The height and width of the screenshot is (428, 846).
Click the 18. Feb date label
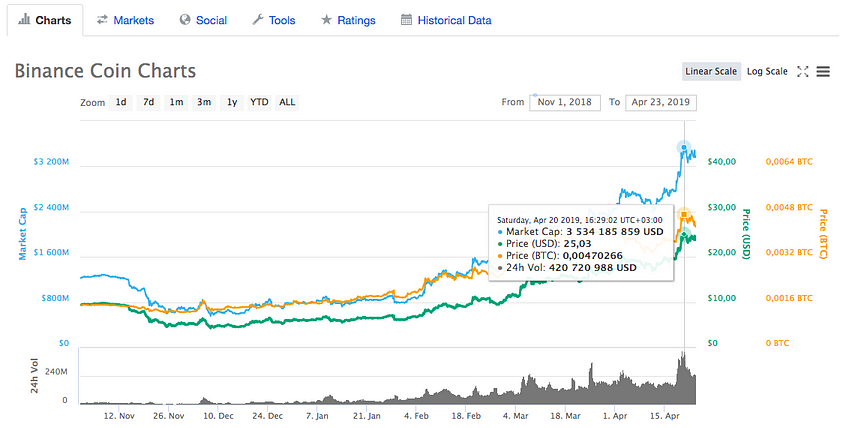pos(466,416)
